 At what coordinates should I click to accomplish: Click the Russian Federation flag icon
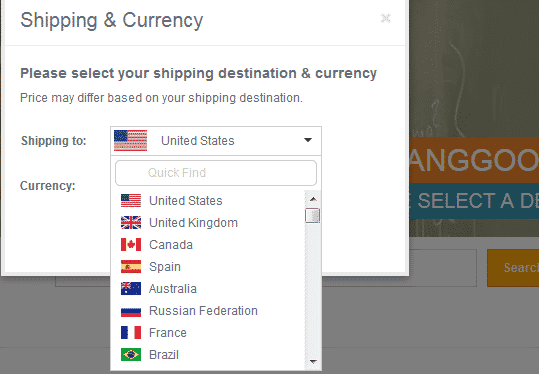tap(131, 312)
